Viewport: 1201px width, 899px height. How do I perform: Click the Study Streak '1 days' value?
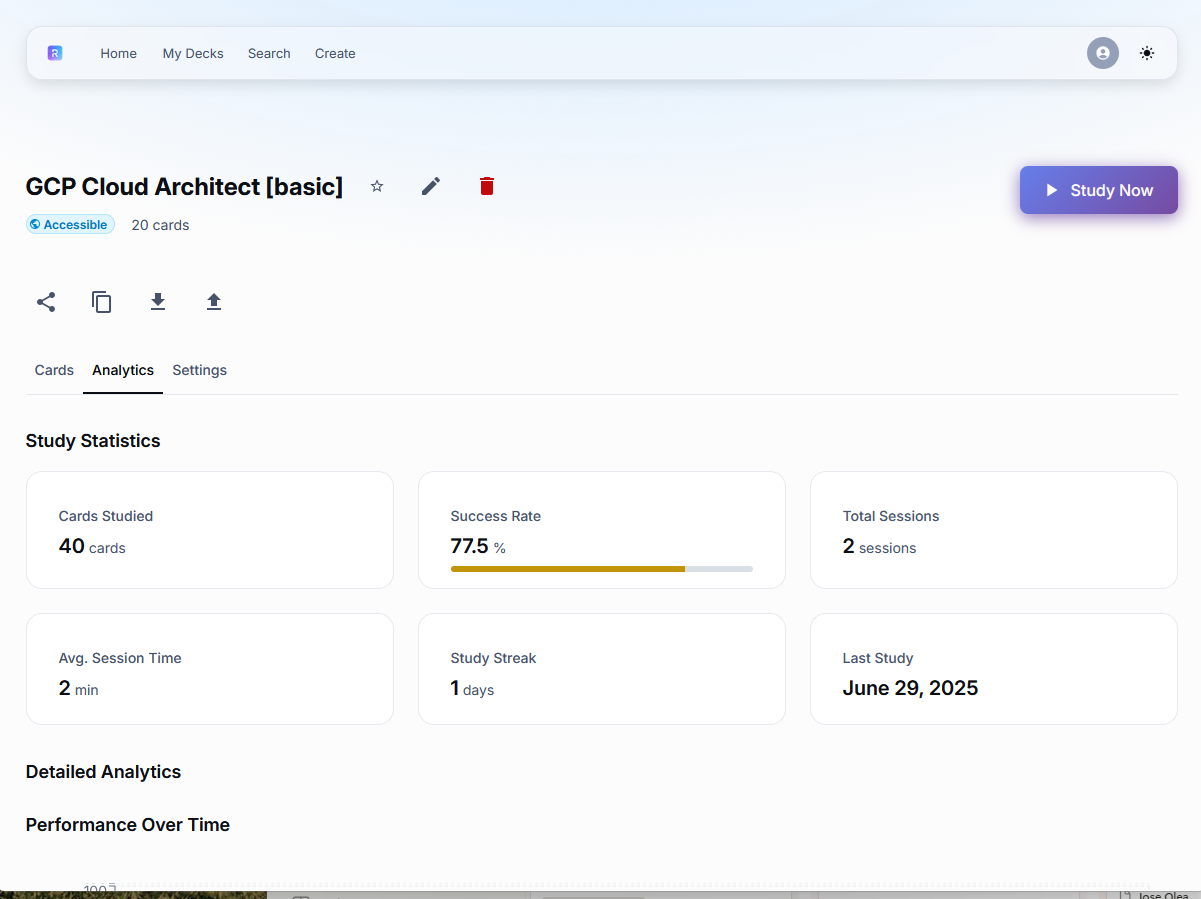pos(472,688)
